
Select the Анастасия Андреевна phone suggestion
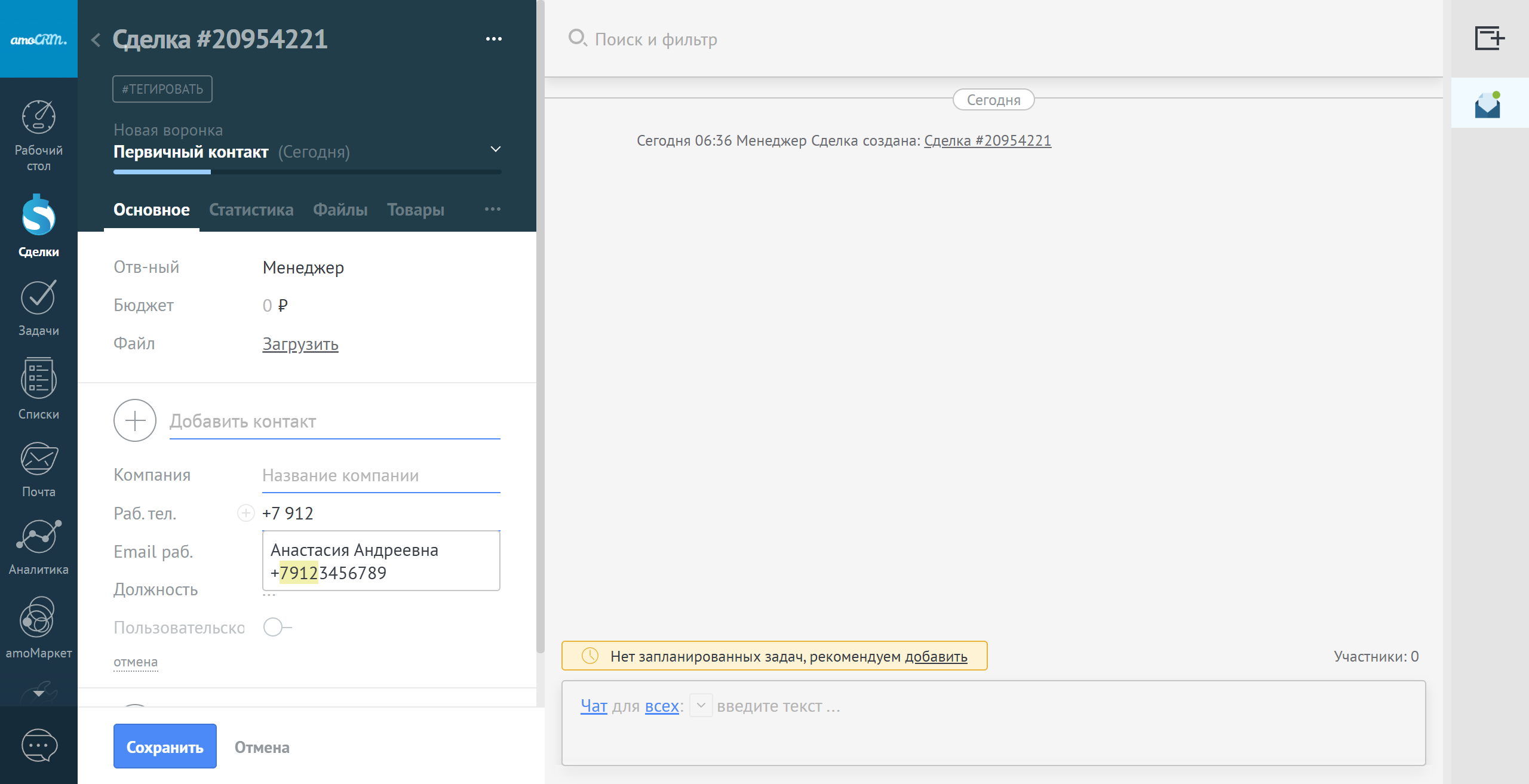380,561
